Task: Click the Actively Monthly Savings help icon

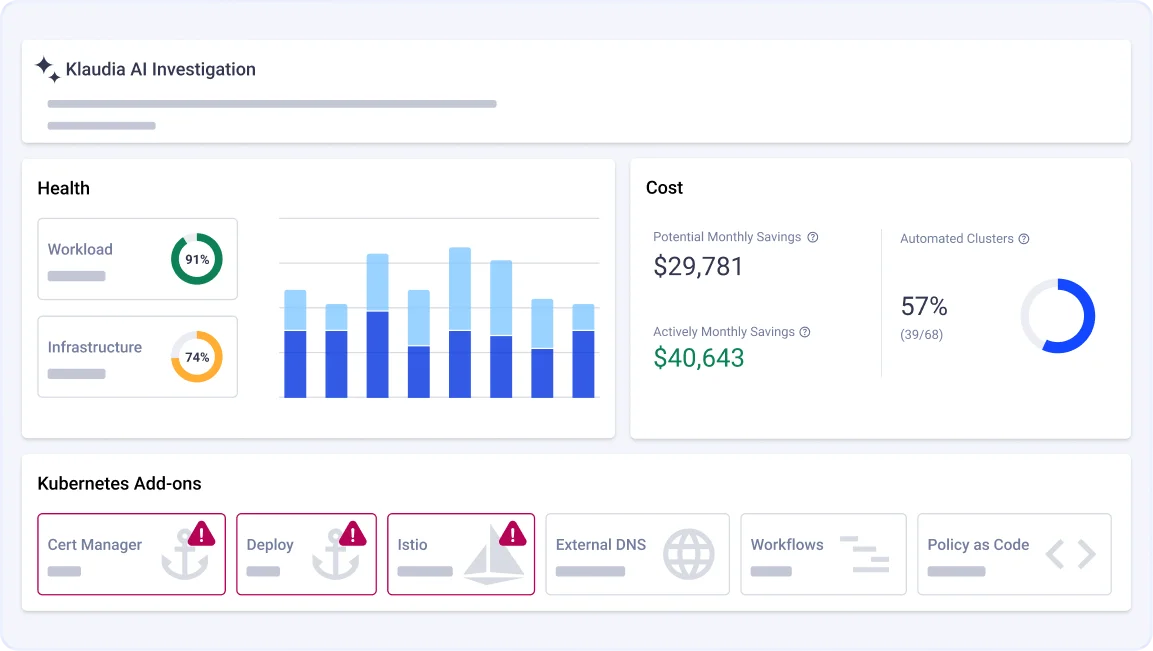Action: click(805, 332)
